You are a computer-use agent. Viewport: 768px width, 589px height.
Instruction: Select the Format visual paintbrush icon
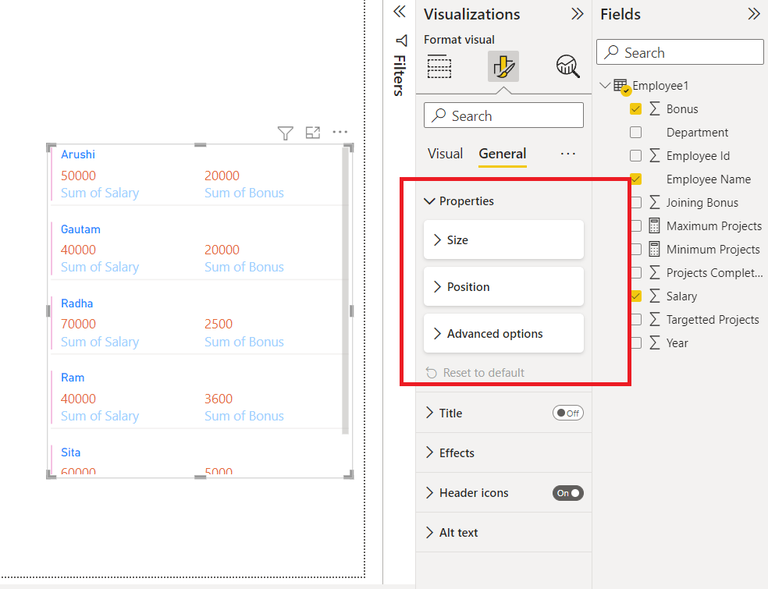[x=503, y=66]
